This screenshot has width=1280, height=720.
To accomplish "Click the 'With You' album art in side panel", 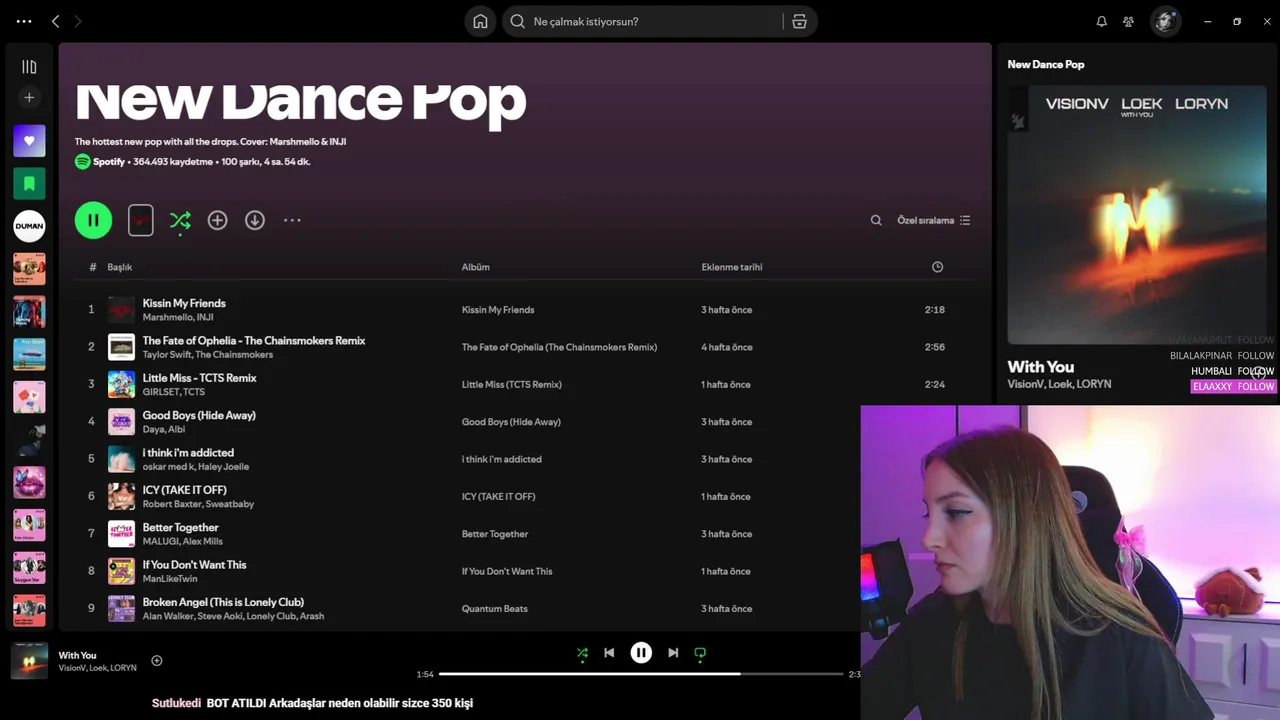I will [x=1137, y=215].
